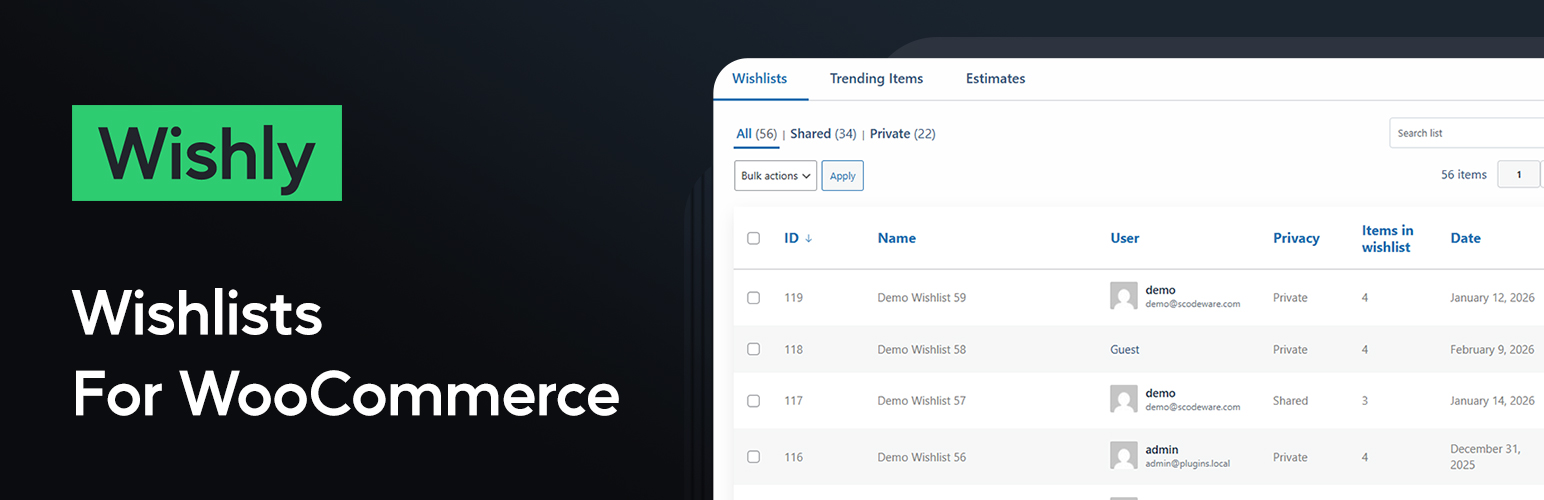Click the ID sort arrow icon
Viewport: 1544px width, 500px height.
(808, 238)
